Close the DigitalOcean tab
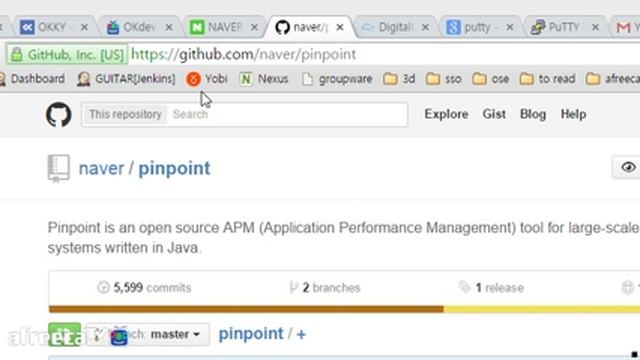Screen dimensions: 640x360 [425, 27]
